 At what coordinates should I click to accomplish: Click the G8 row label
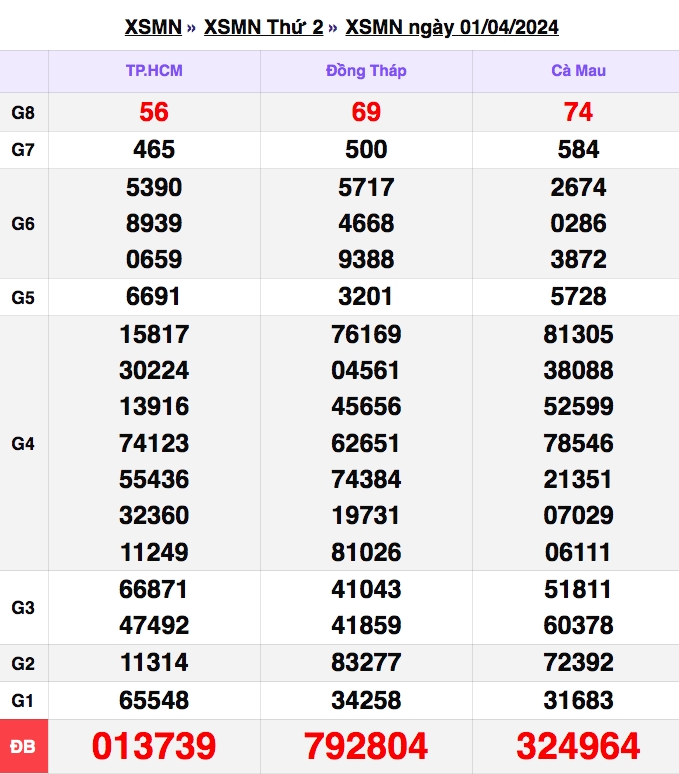(x=23, y=113)
